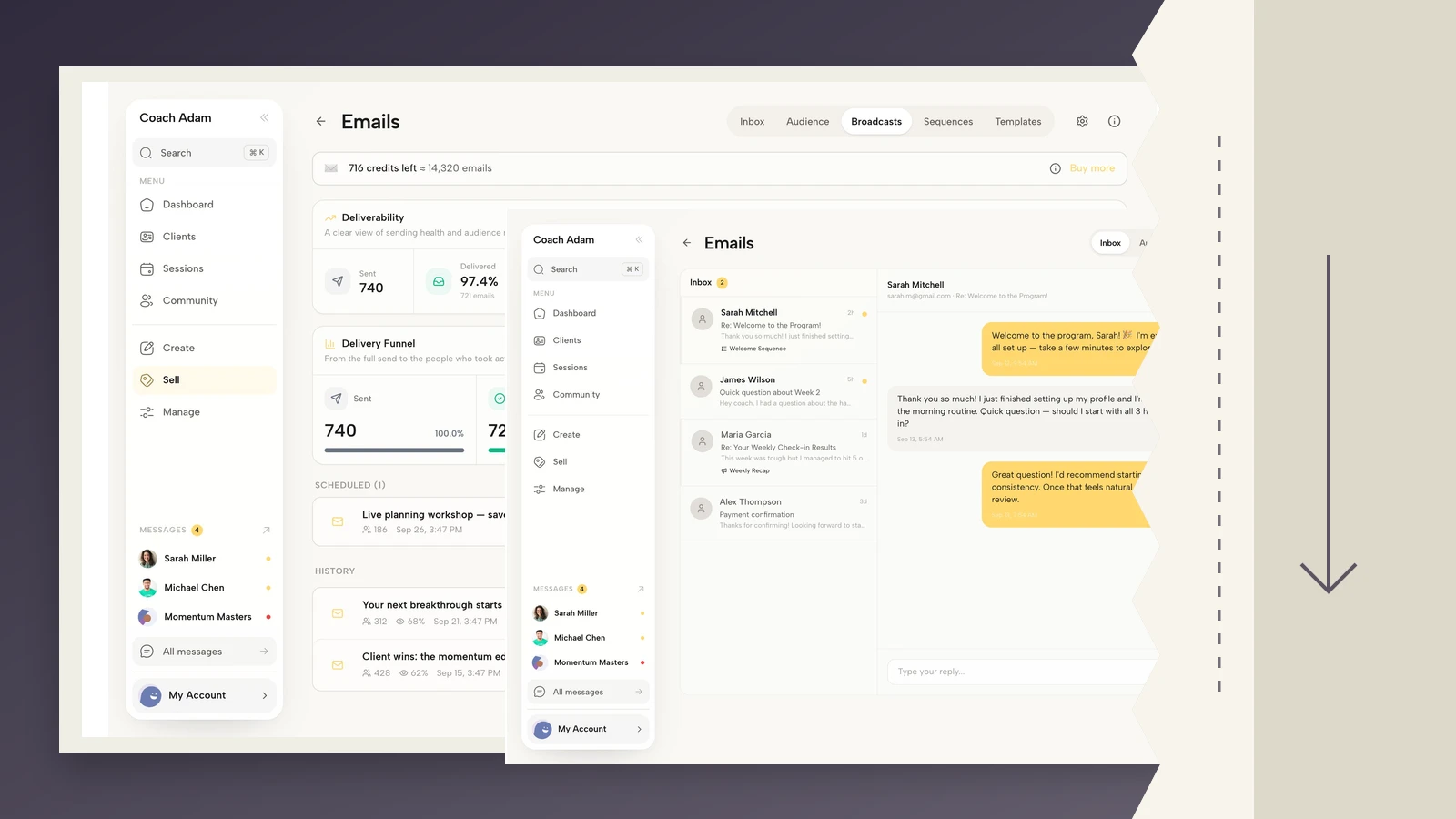Open Dashboard in back window sidebar
Screen dimensions: 1456x819
(x=205, y=205)
